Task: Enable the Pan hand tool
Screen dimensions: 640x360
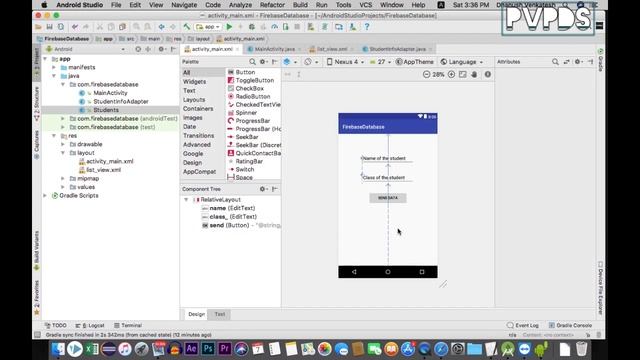Action: click(474, 74)
